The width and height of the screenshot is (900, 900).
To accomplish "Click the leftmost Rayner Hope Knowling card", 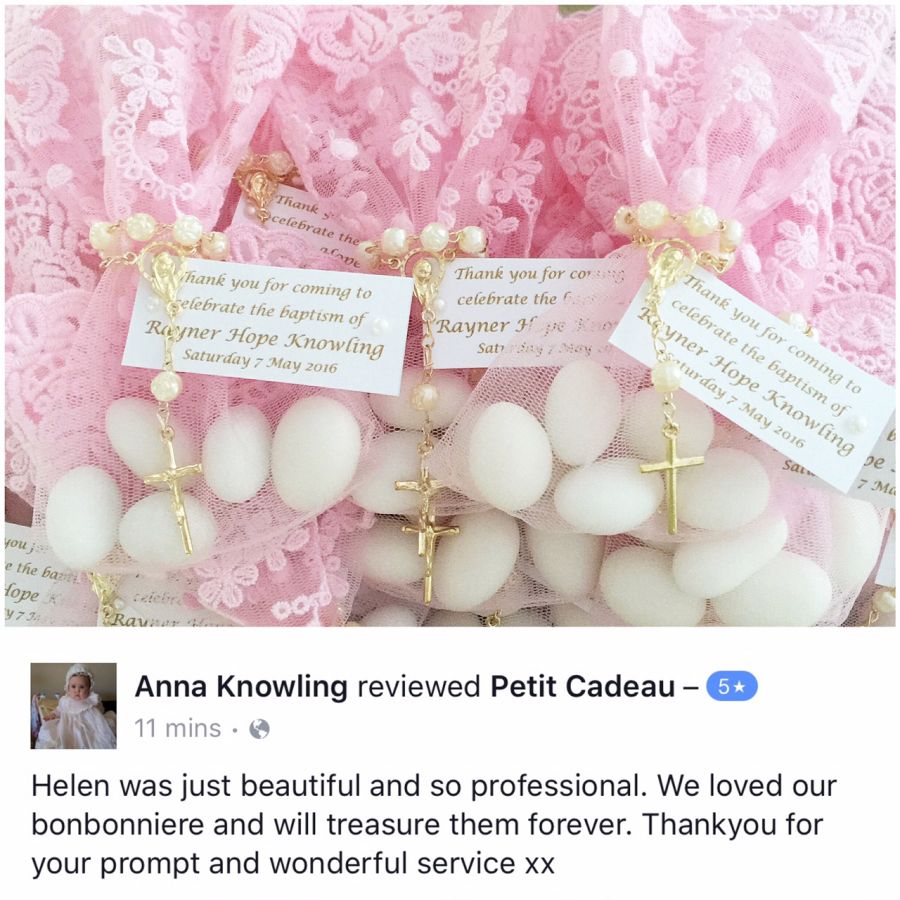I will (269, 326).
